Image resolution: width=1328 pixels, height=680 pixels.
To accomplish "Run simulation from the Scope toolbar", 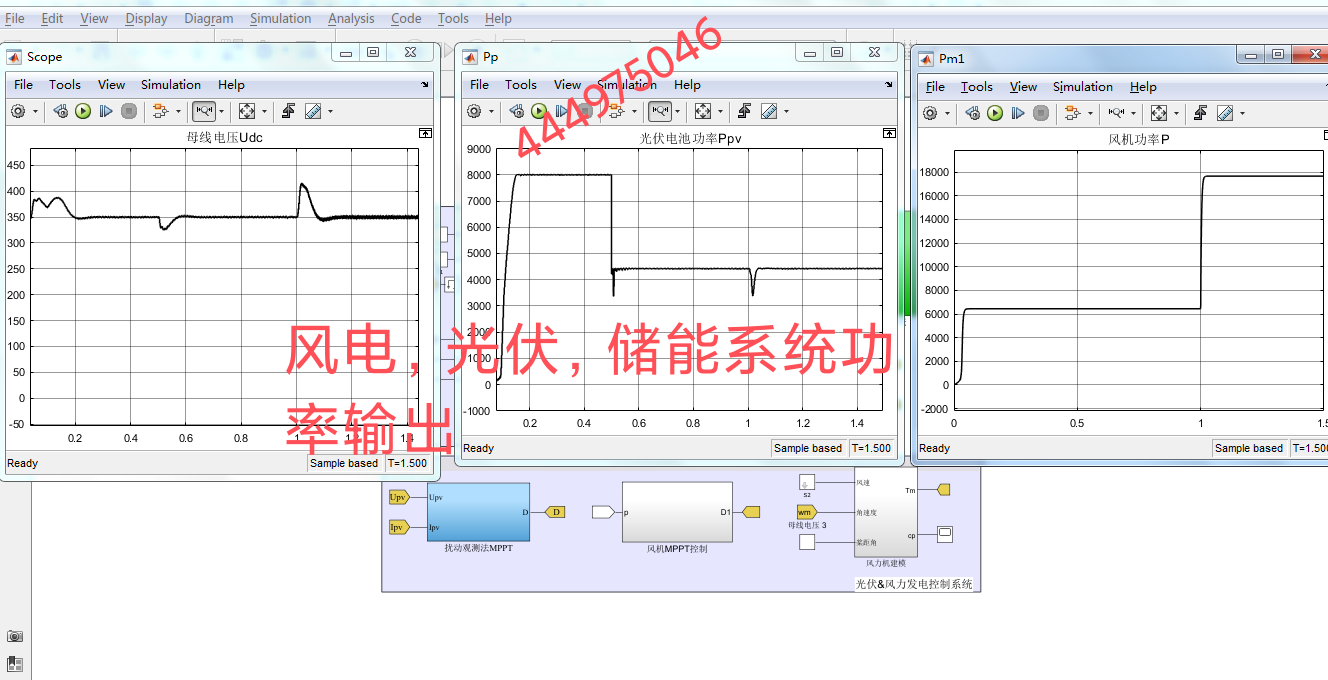I will coord(83,111).
